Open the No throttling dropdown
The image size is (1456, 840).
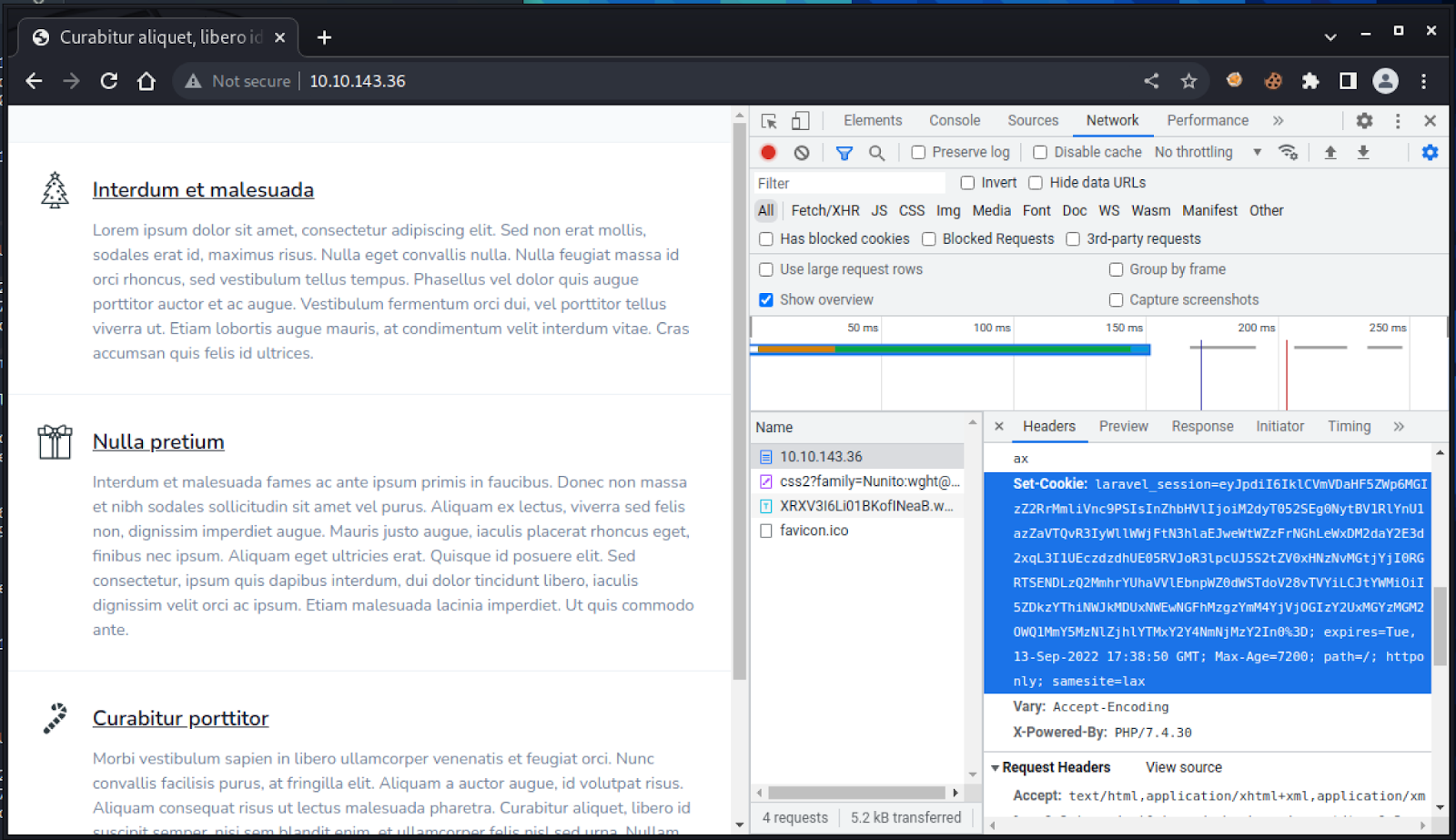pyautogui.click(x=1208, y=153)
